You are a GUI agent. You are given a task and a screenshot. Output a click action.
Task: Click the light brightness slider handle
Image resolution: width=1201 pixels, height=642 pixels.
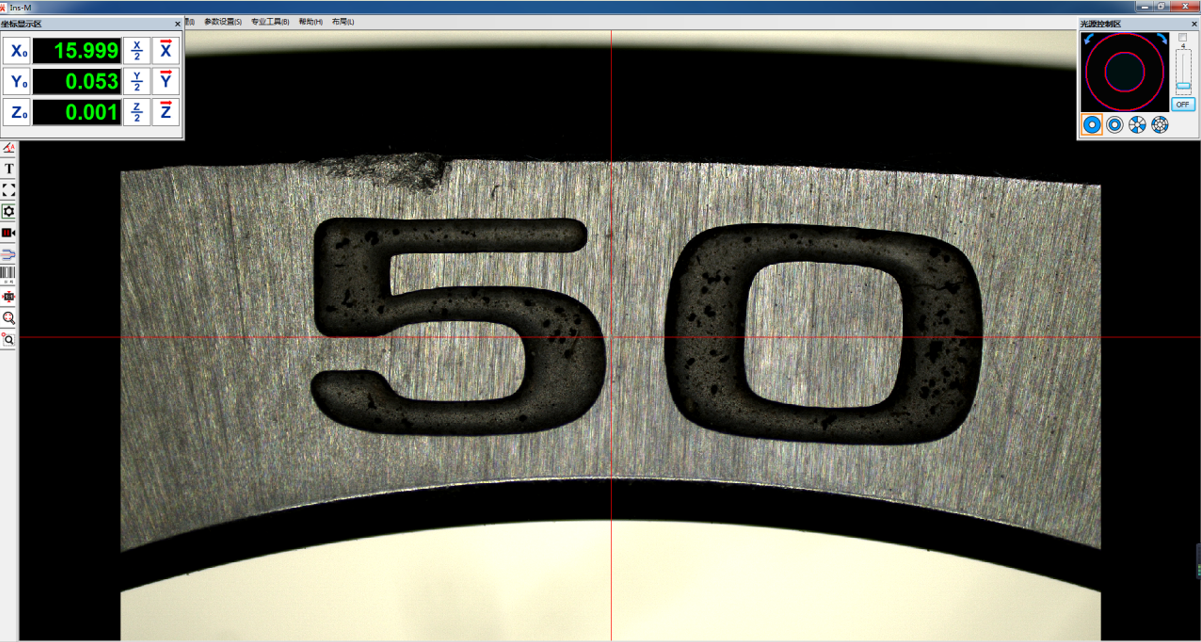point(1183,85)
